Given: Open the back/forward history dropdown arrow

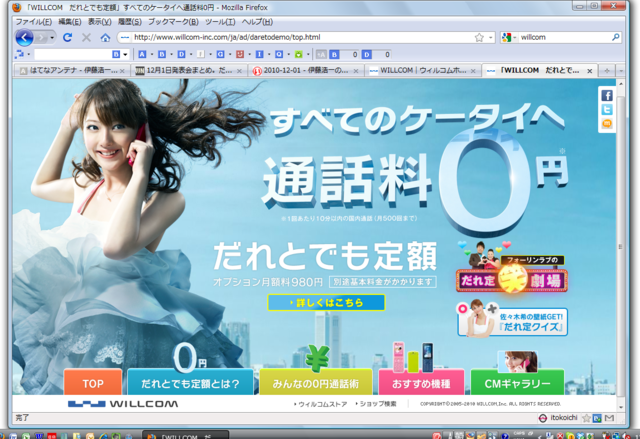Looking at the screenshot, I should click(x=52, y=38).
